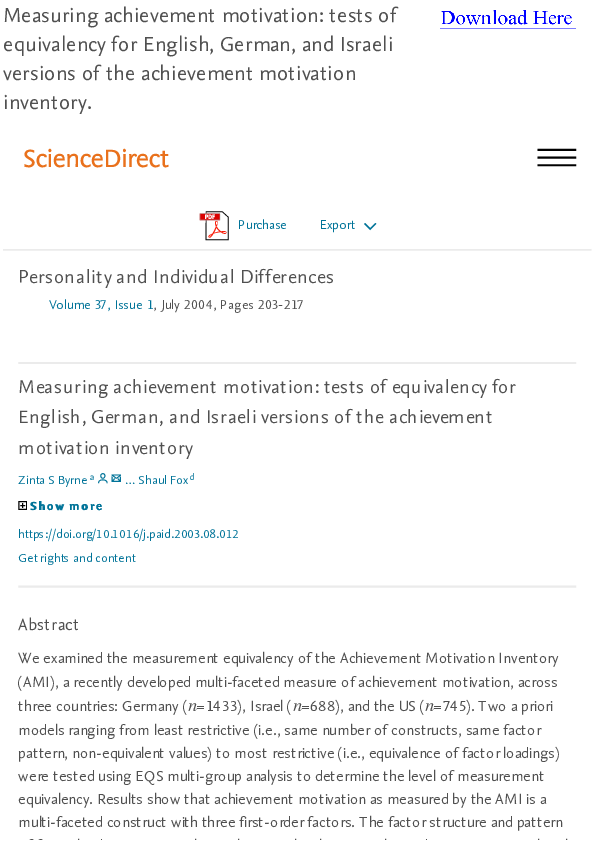Click the ellipsis to reveal hidden authors
Viewport: 595px width, 842px height.
(131, 479)
